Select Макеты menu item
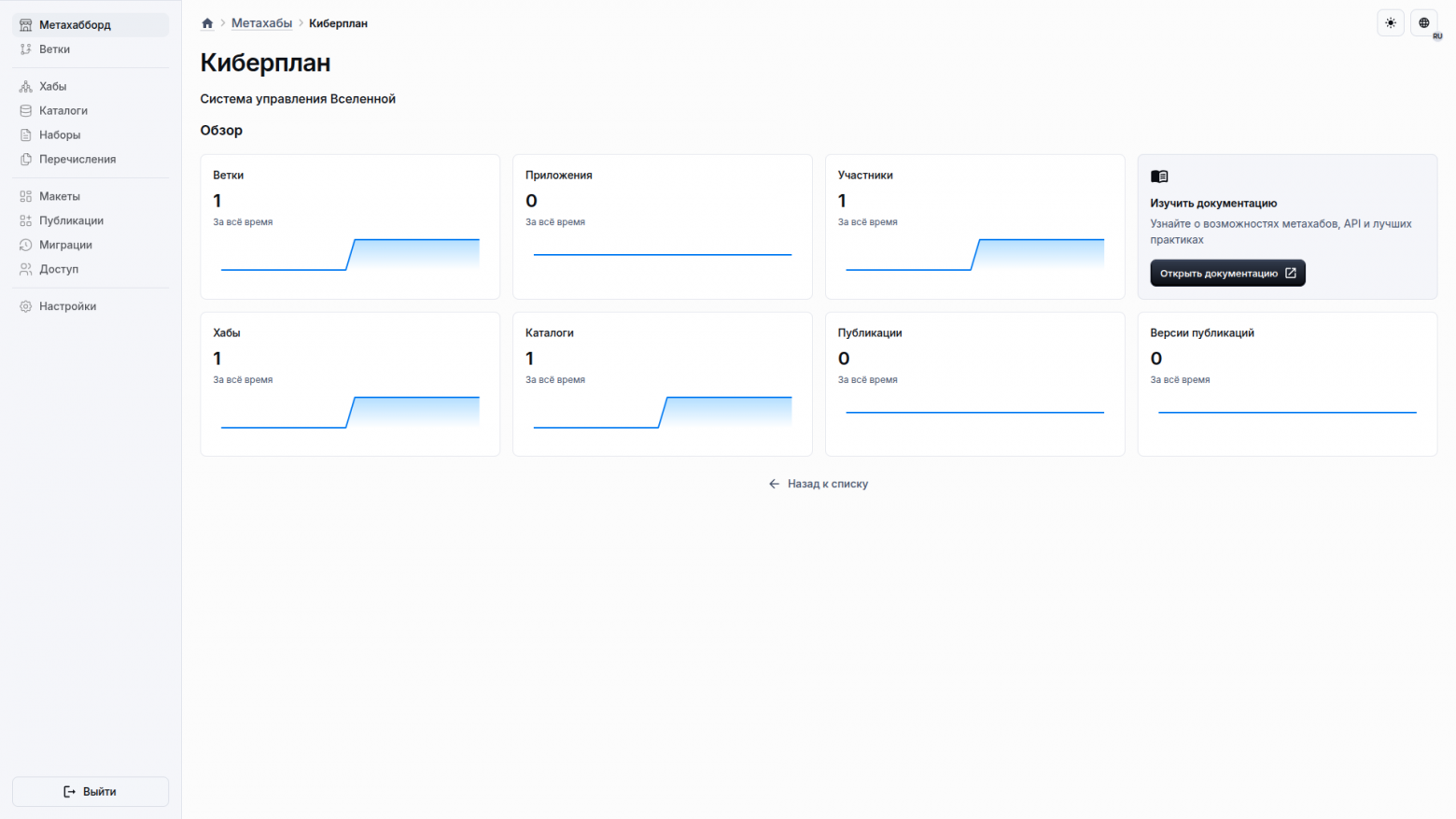The height and width of the screenshot is (819, 1456). [x=60, y=197]
